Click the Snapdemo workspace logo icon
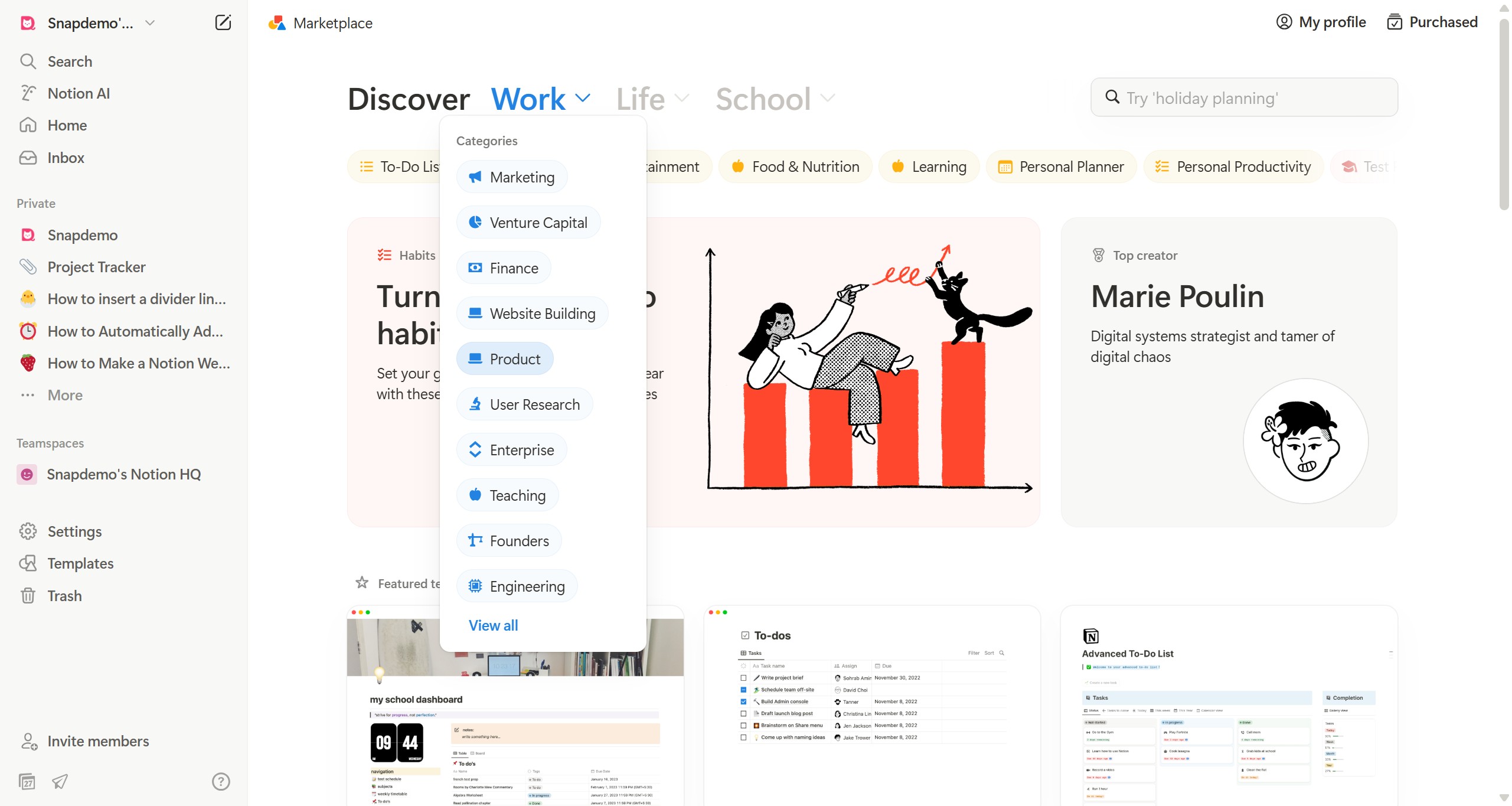Viewport: 1512px width, 806px height. [28, 23]
